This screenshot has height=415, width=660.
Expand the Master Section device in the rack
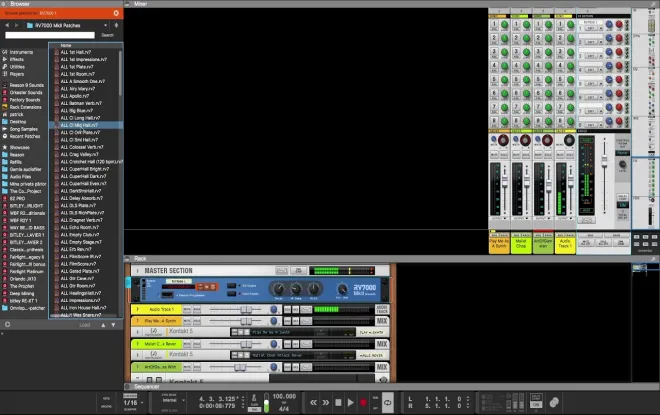[x=137, y=271]
